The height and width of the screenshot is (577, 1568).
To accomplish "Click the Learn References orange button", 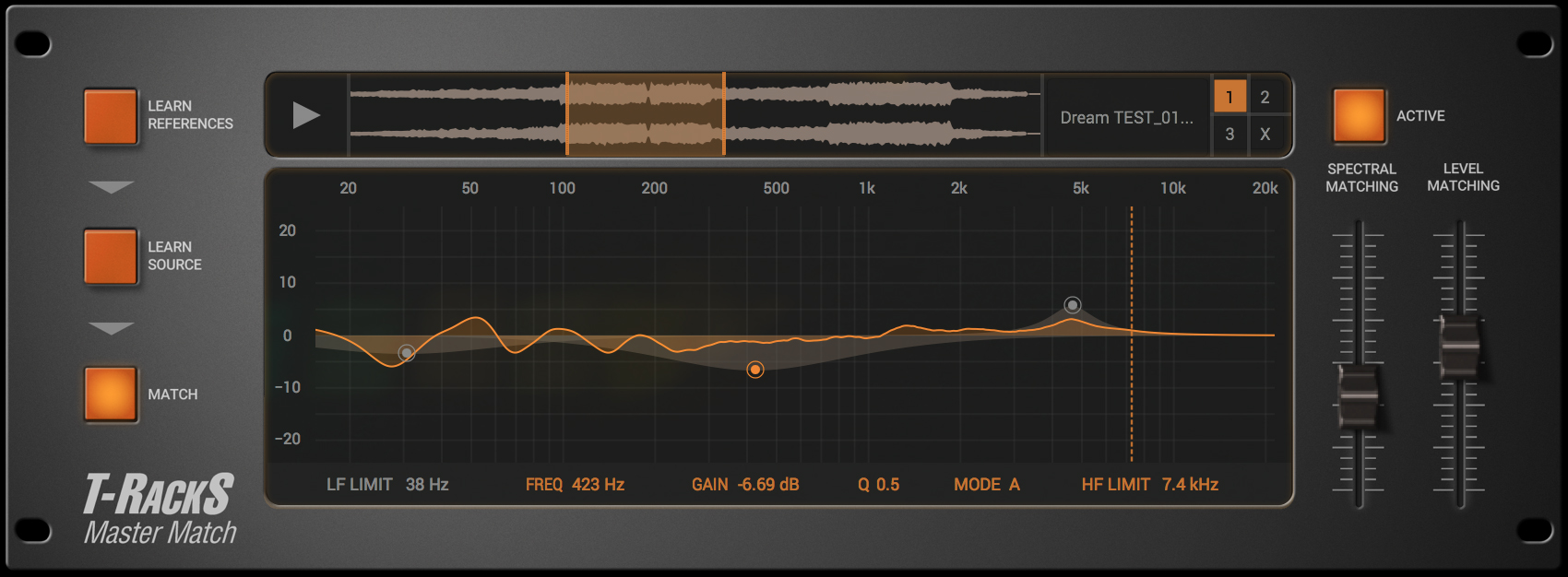I will point(111,116).
